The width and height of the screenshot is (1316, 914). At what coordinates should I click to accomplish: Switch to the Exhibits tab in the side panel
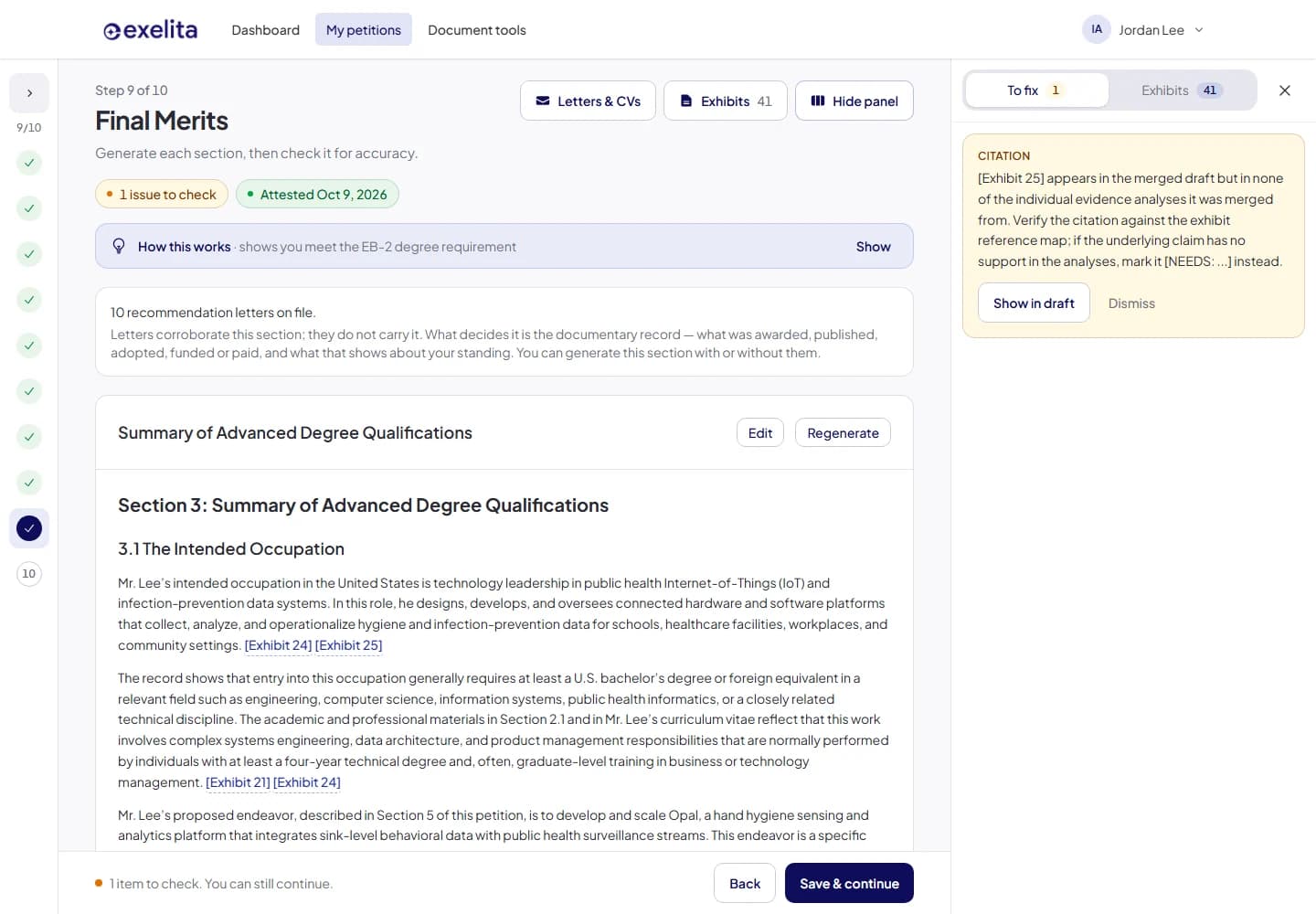pyautogui.click(x=1182, y=90)
